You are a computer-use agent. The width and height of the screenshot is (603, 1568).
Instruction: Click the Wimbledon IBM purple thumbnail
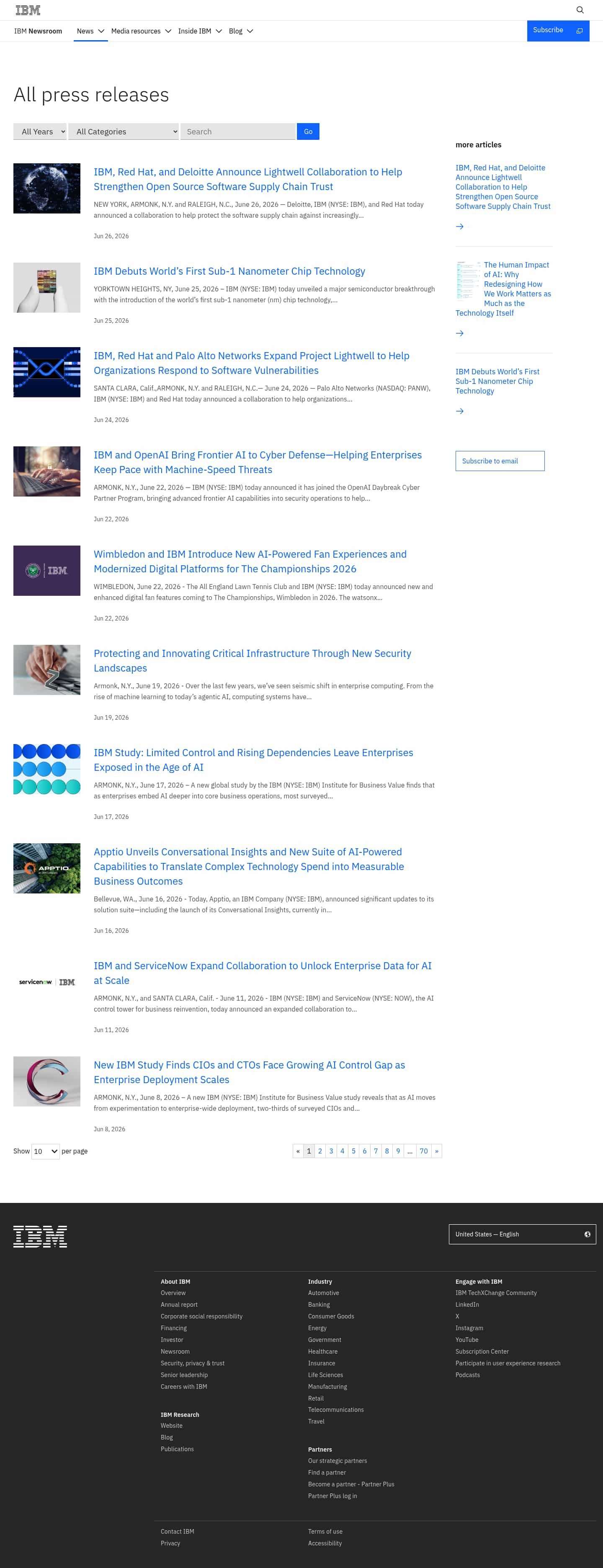(47, 570)
